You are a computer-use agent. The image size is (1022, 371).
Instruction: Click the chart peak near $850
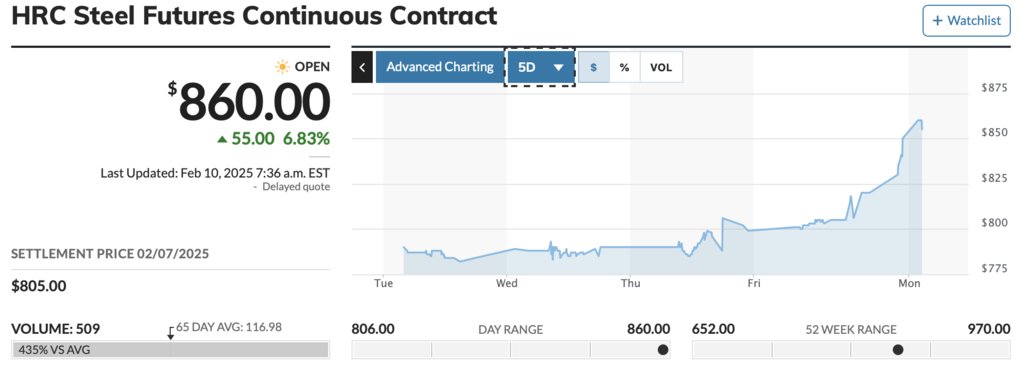coord(920,121)
